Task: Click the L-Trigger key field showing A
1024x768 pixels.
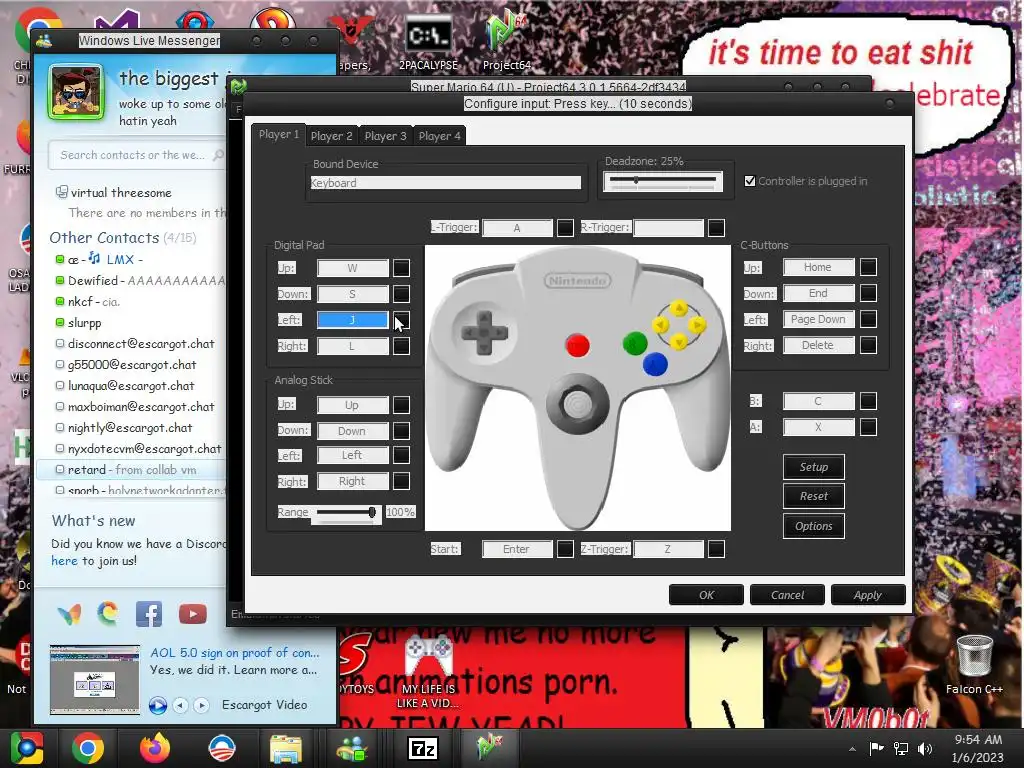Action: (x=517, y=228)
